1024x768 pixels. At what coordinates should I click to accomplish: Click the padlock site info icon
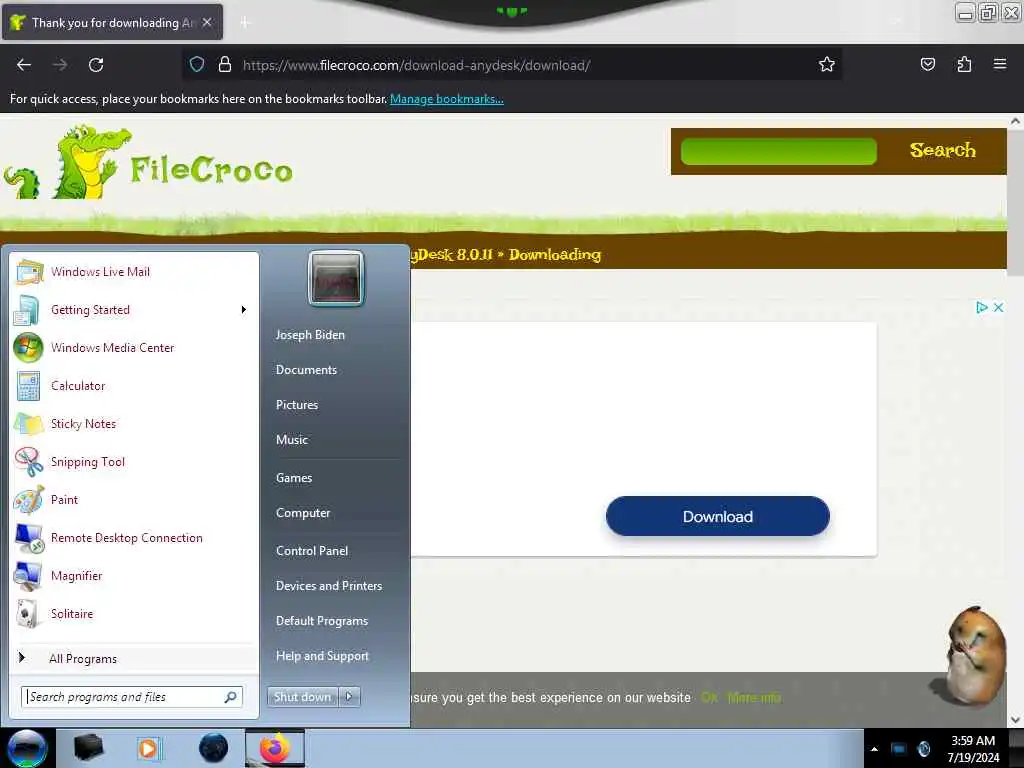tap(225, 65)
